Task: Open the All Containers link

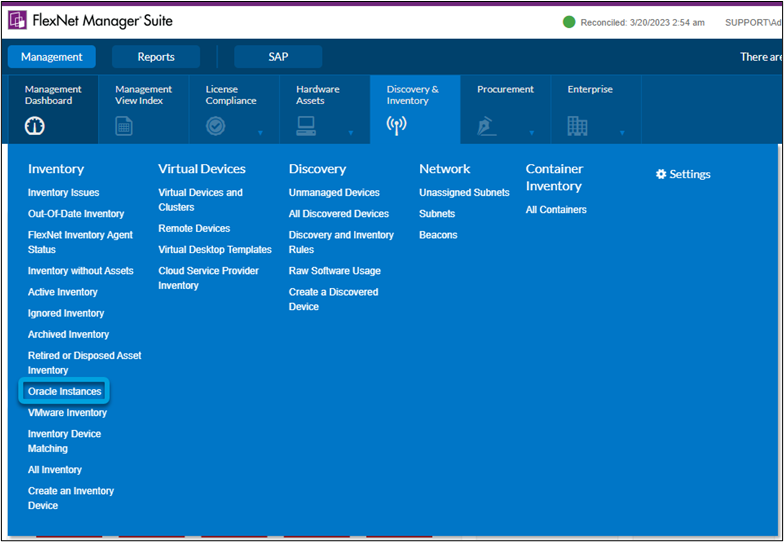Action: click(x=556, y=210)
